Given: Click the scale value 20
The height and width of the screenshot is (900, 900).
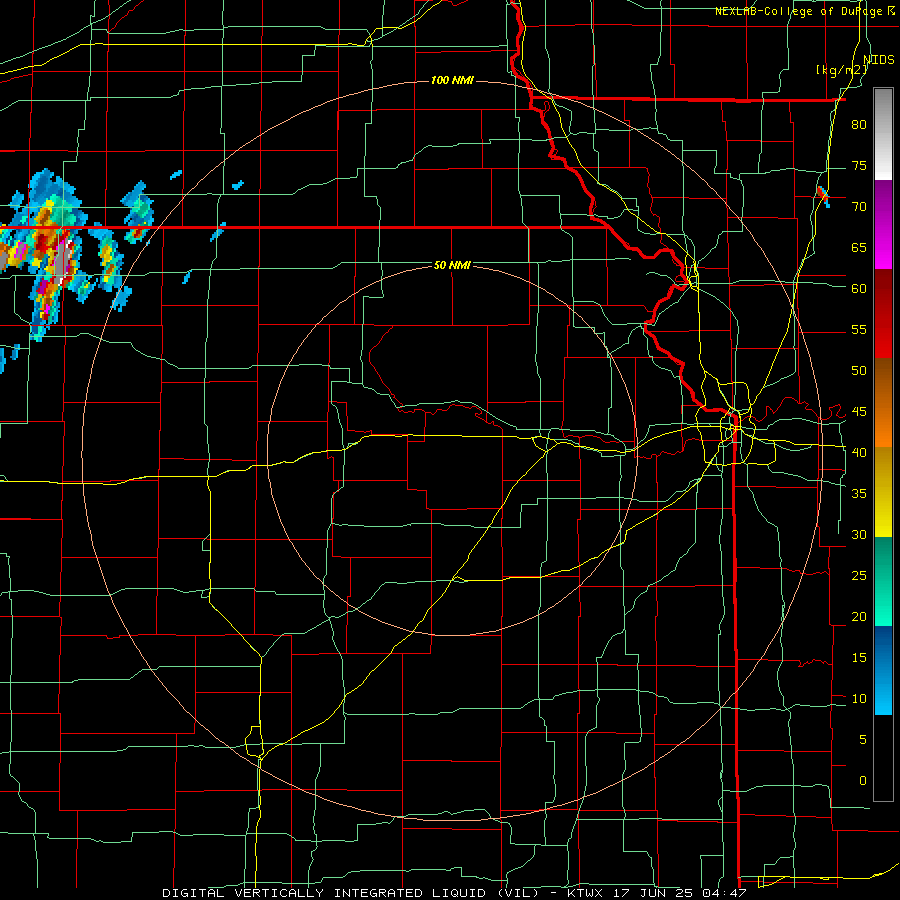Looking at the screenshot, I should point(859,616).
